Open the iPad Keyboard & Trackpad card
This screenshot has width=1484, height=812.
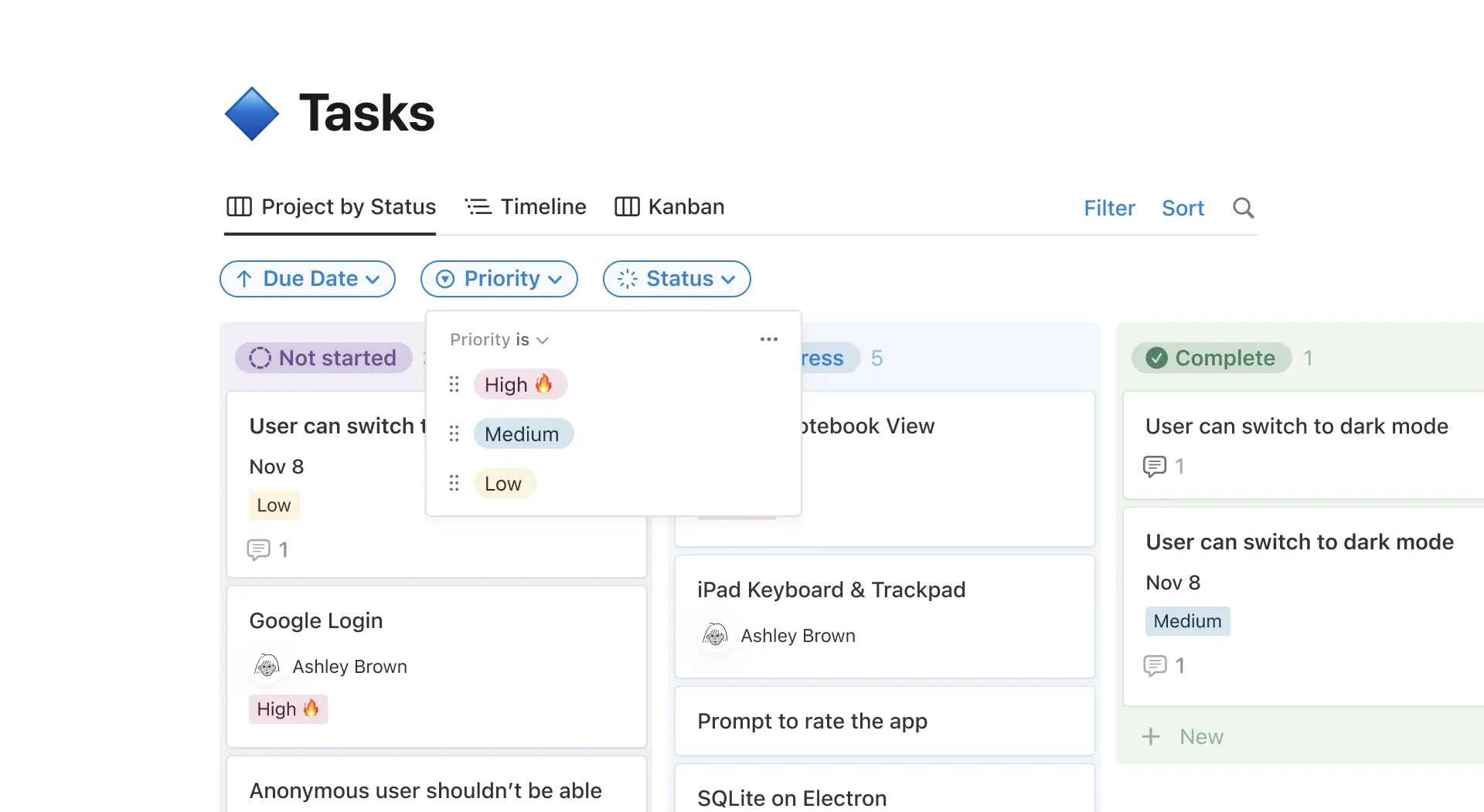click(x=884, y=616)
